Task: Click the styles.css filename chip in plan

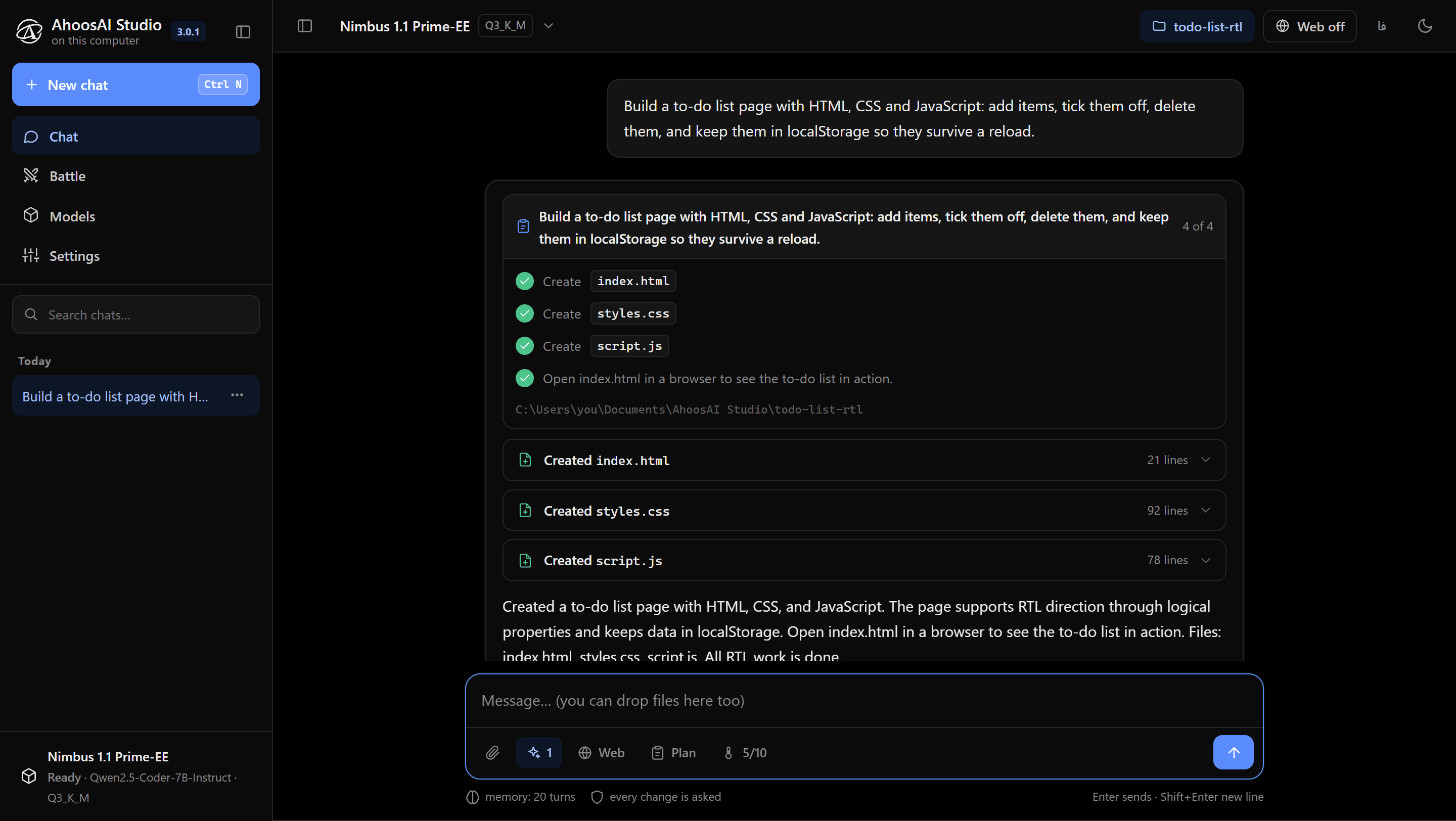Action: tap(633, 313)
